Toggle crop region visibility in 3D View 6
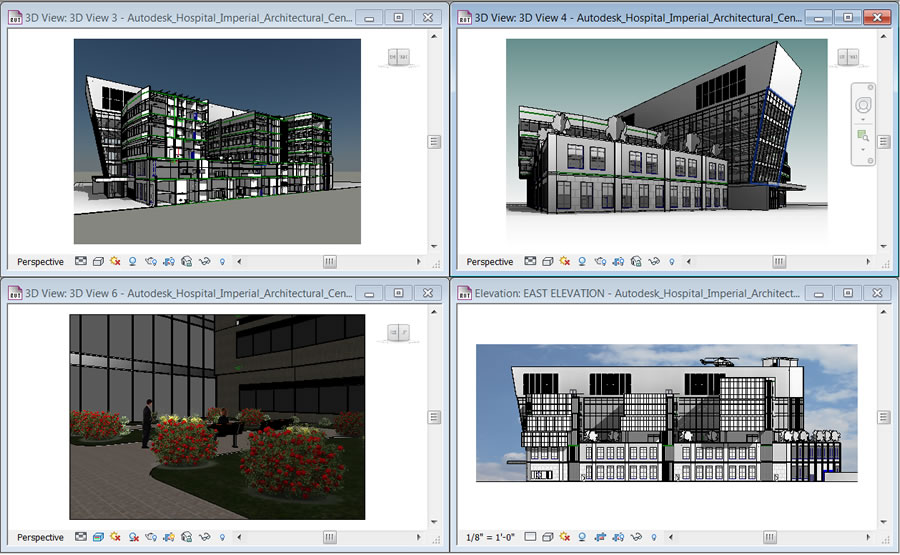The height and width of the screenshot is (555, 900). click(x=169, y=537)
